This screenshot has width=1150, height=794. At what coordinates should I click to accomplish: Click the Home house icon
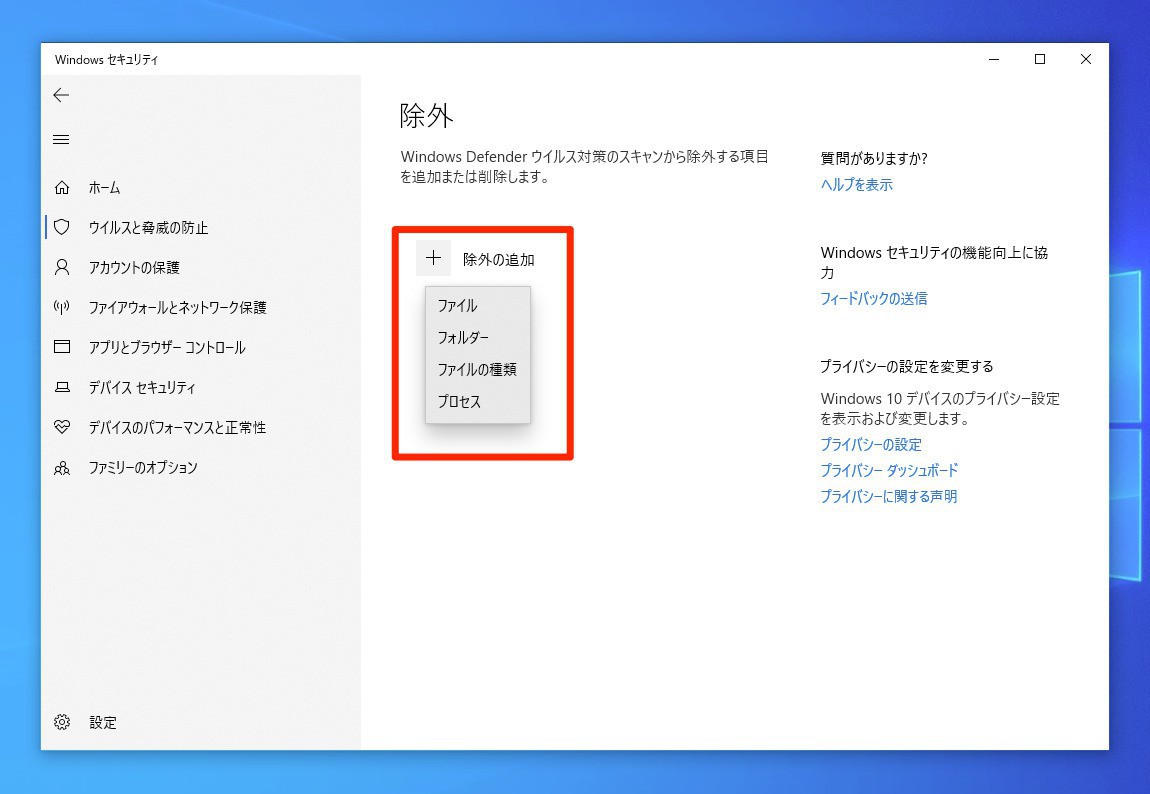pos(62,188)
